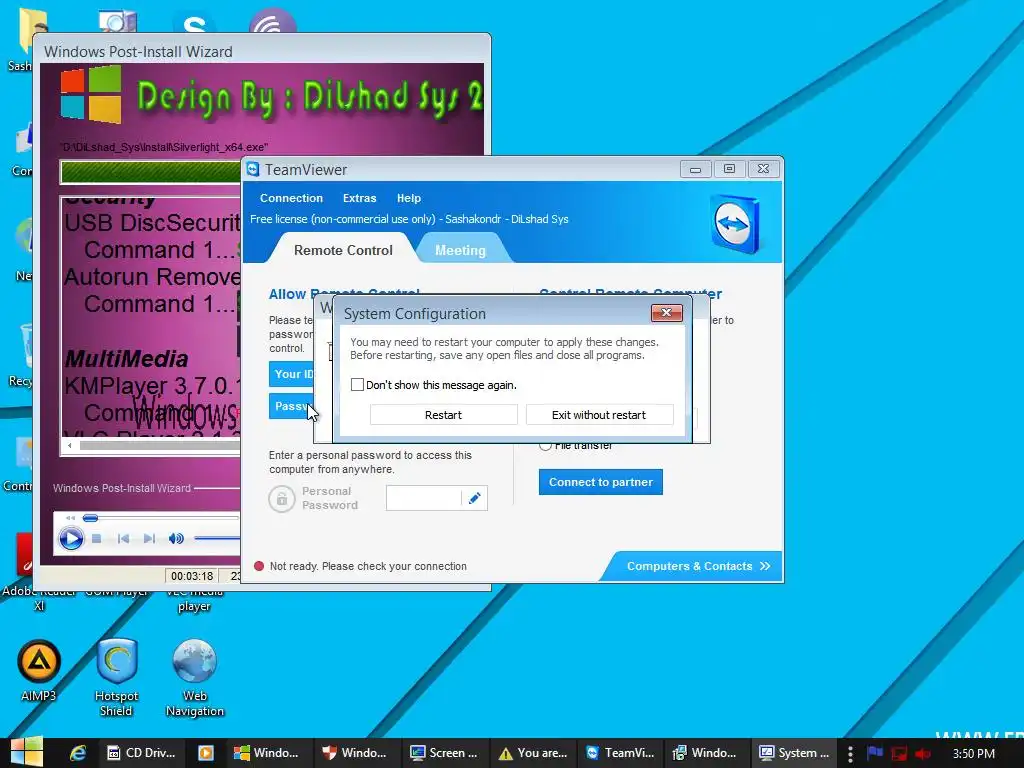Click the stop button in wizard player
This screenshot has width=1024, height=768.
point(97,539)
